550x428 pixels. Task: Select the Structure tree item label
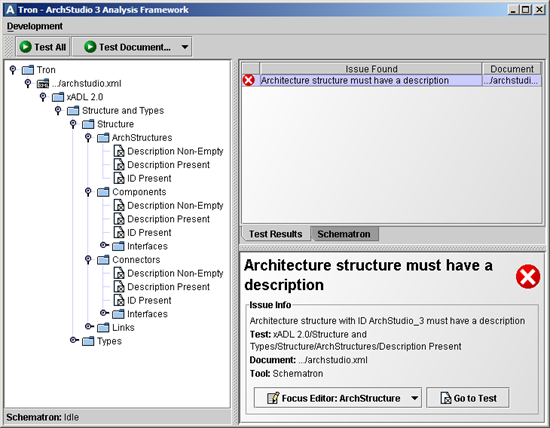tap(115, 124)
